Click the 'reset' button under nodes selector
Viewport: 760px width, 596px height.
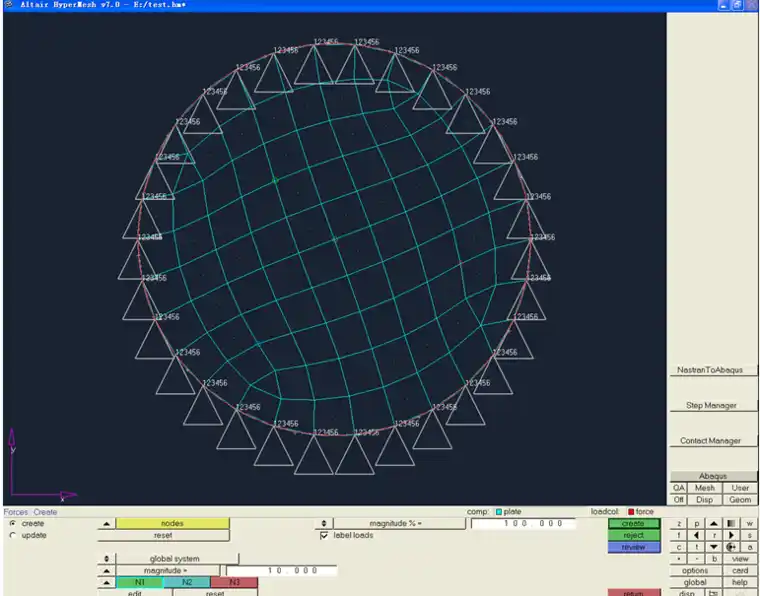pyautogui.click(x=163, y=535)
